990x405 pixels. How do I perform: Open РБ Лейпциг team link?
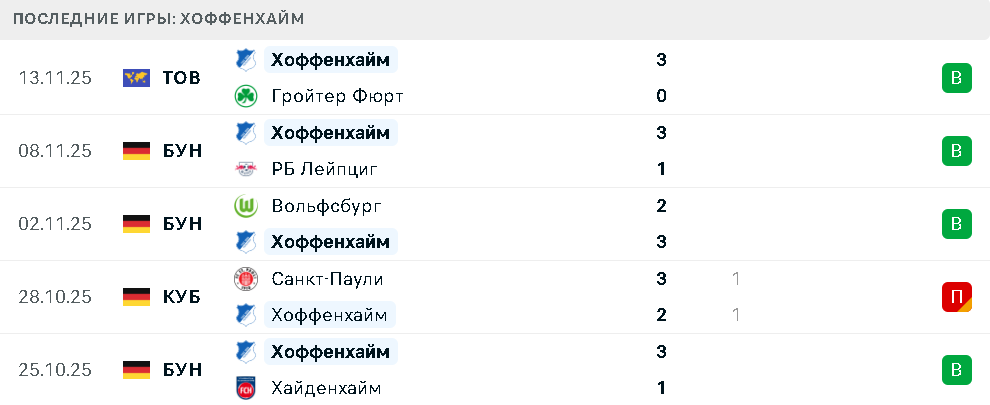(324, 169)
